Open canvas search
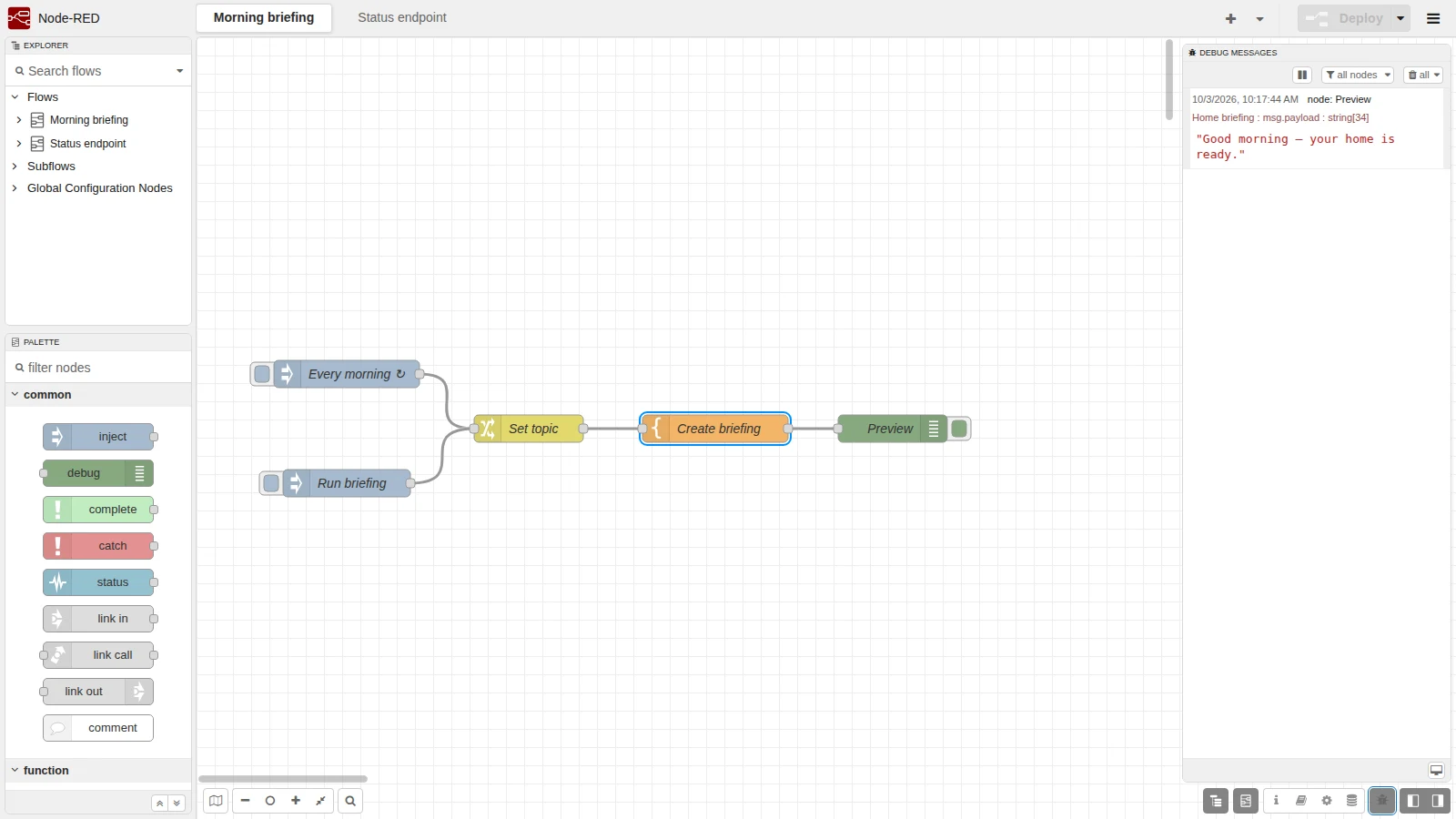 [x=350, y=801]
